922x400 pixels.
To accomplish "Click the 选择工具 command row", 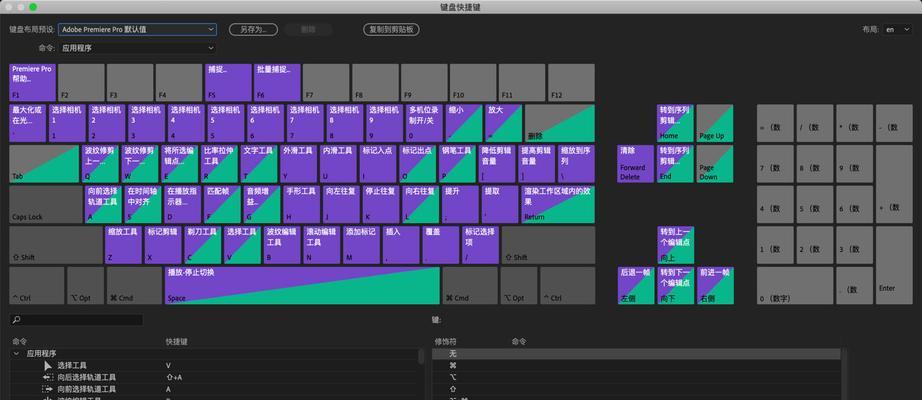I will [x=215, y=365].
